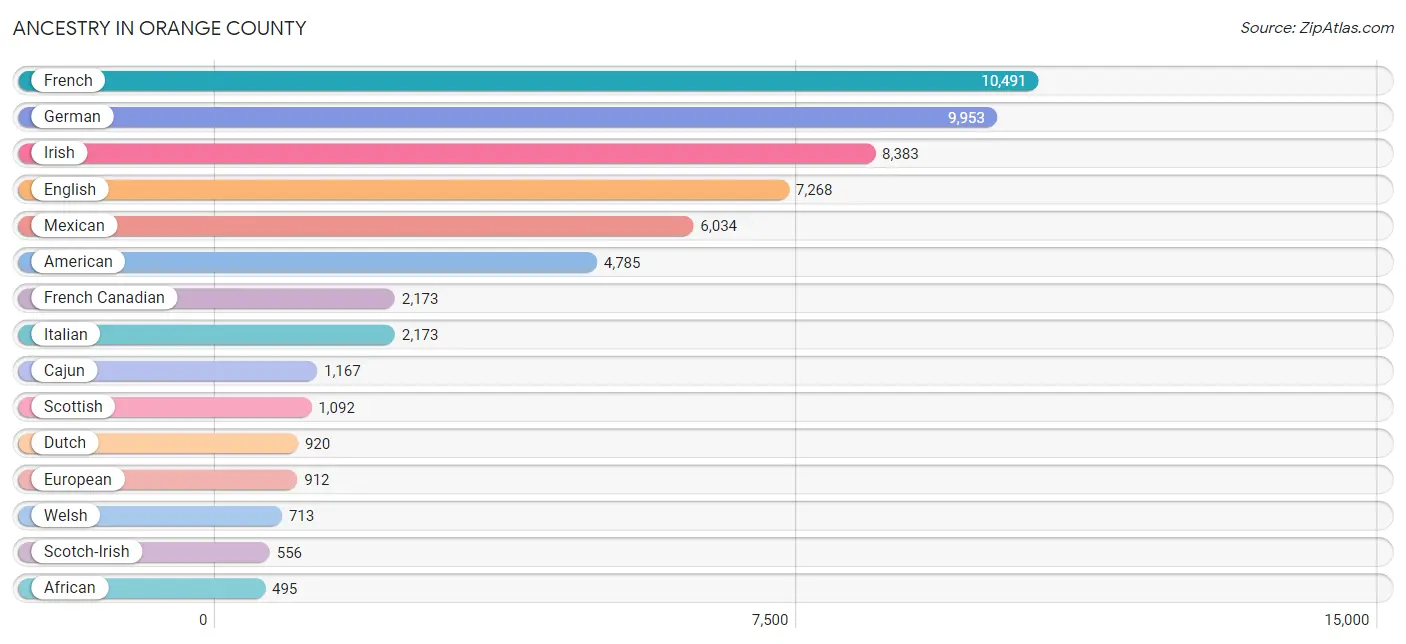Select the European label

[78, 480]
